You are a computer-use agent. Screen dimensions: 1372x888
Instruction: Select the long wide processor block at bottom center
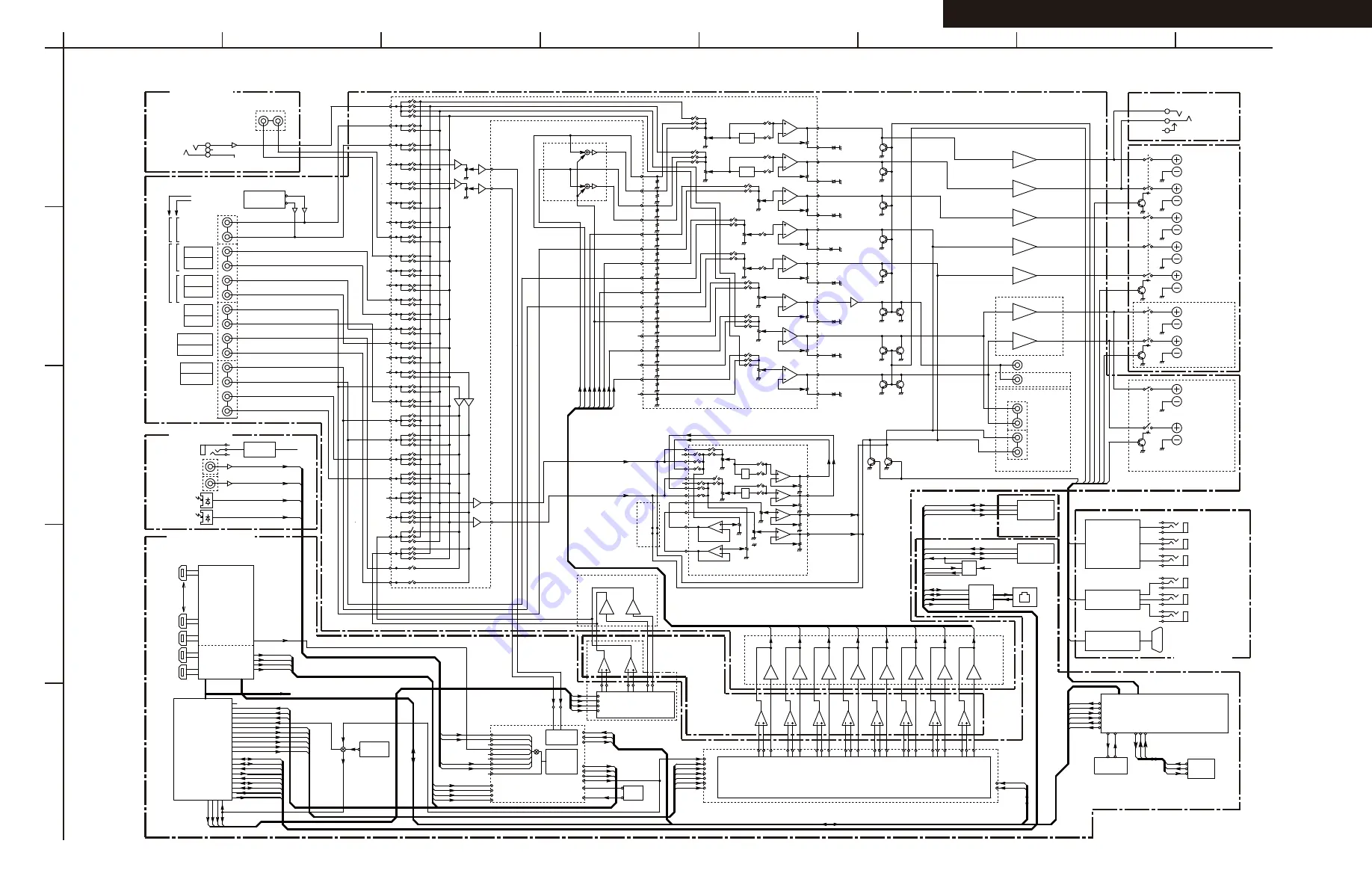point(853,777)
